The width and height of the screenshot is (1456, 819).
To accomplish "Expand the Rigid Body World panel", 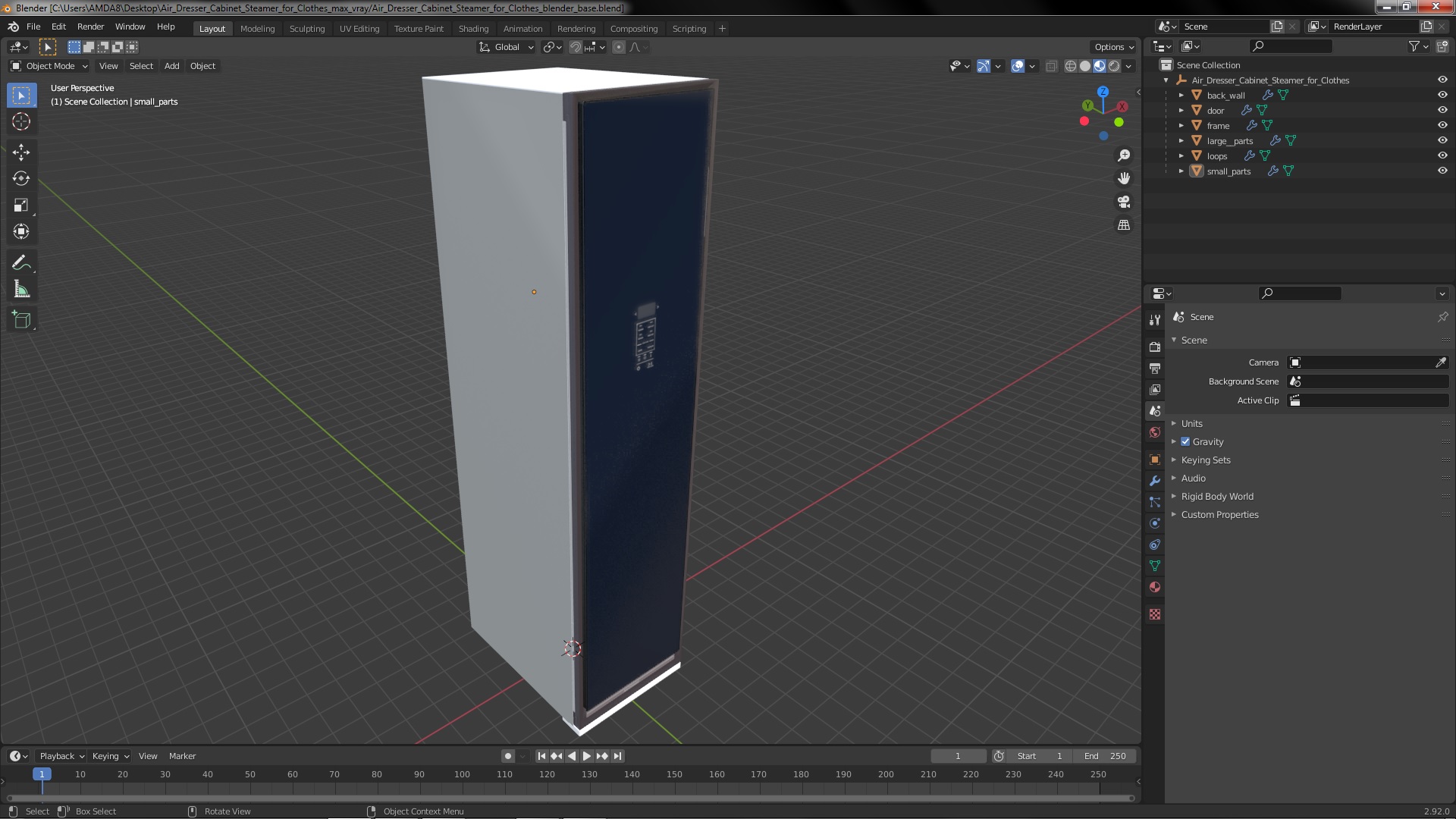I will 1217,496.
